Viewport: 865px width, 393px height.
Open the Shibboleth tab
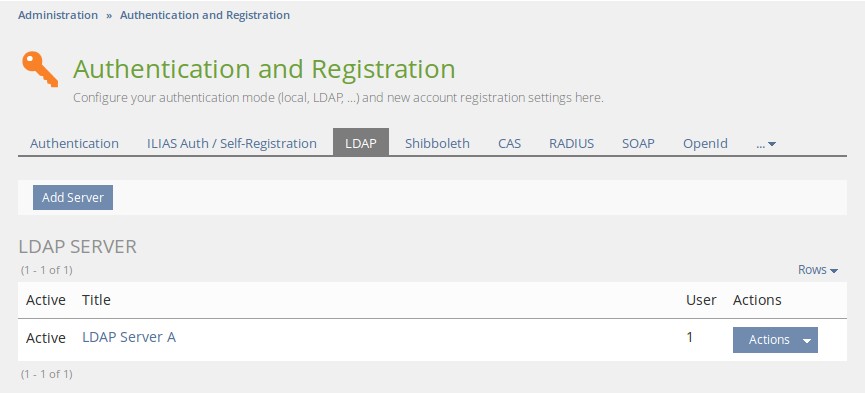(x=437, y=144)
